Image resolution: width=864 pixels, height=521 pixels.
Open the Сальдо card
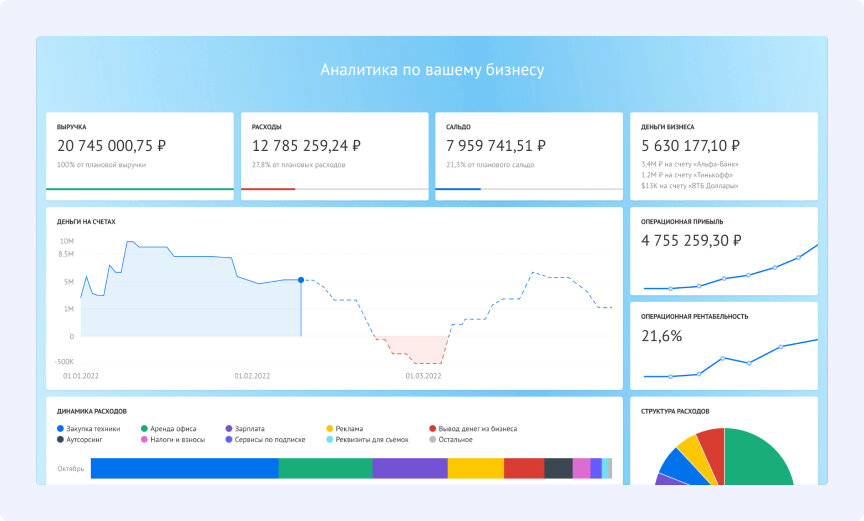click(529, 156)
